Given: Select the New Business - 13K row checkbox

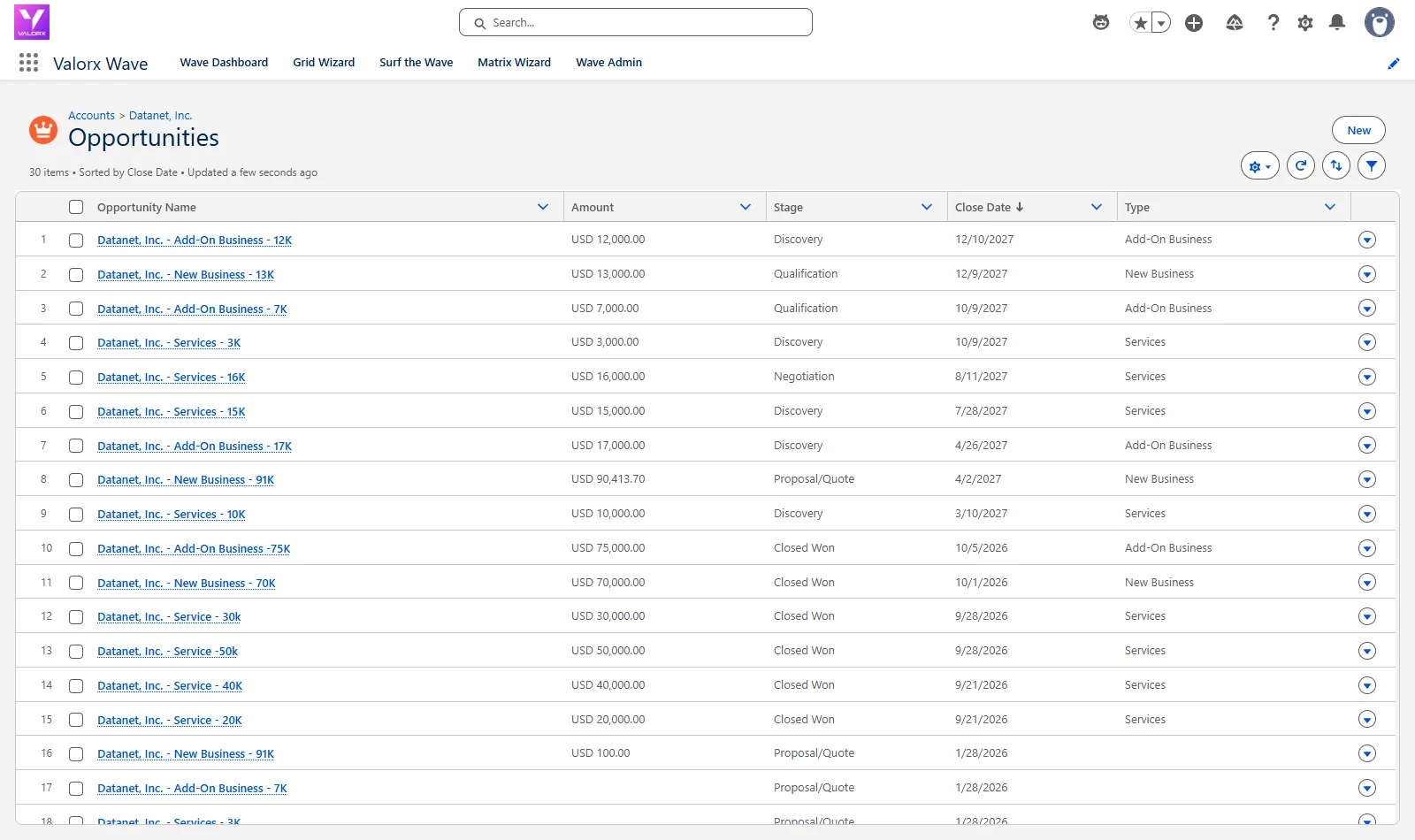Looking at the screenshot, I should pyautogui.click(x=76, y=275).
